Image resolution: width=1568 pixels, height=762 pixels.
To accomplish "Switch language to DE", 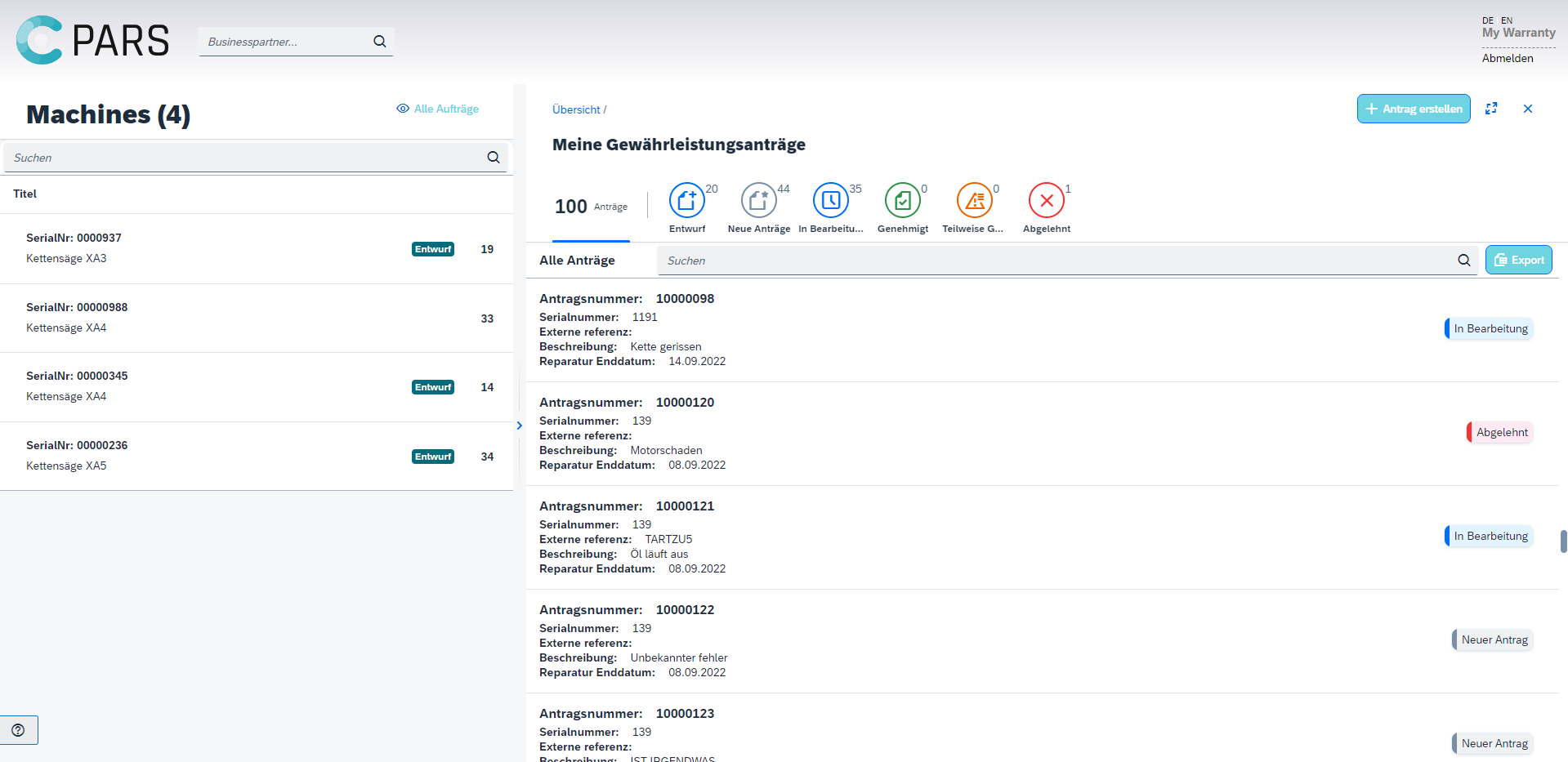I will [1488, 20].
